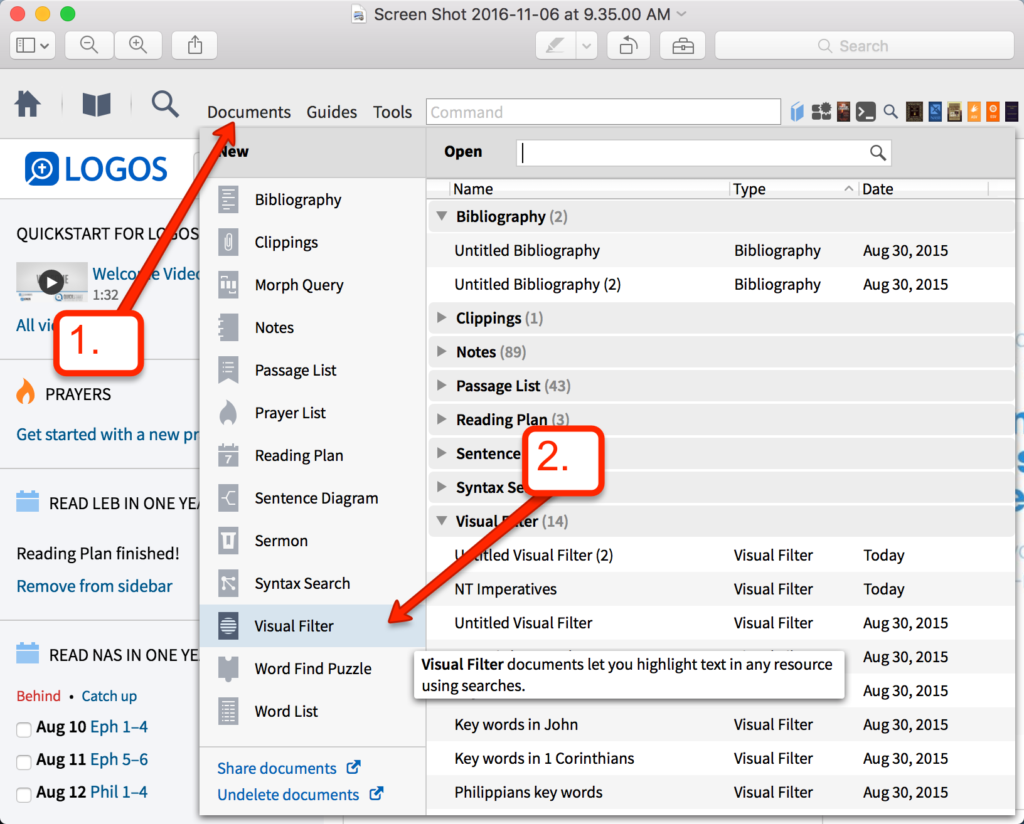1024x824 pixels.
Task: Click the Sermon pulpit icon
Action: pyautogui.click(x=228, y=541)
